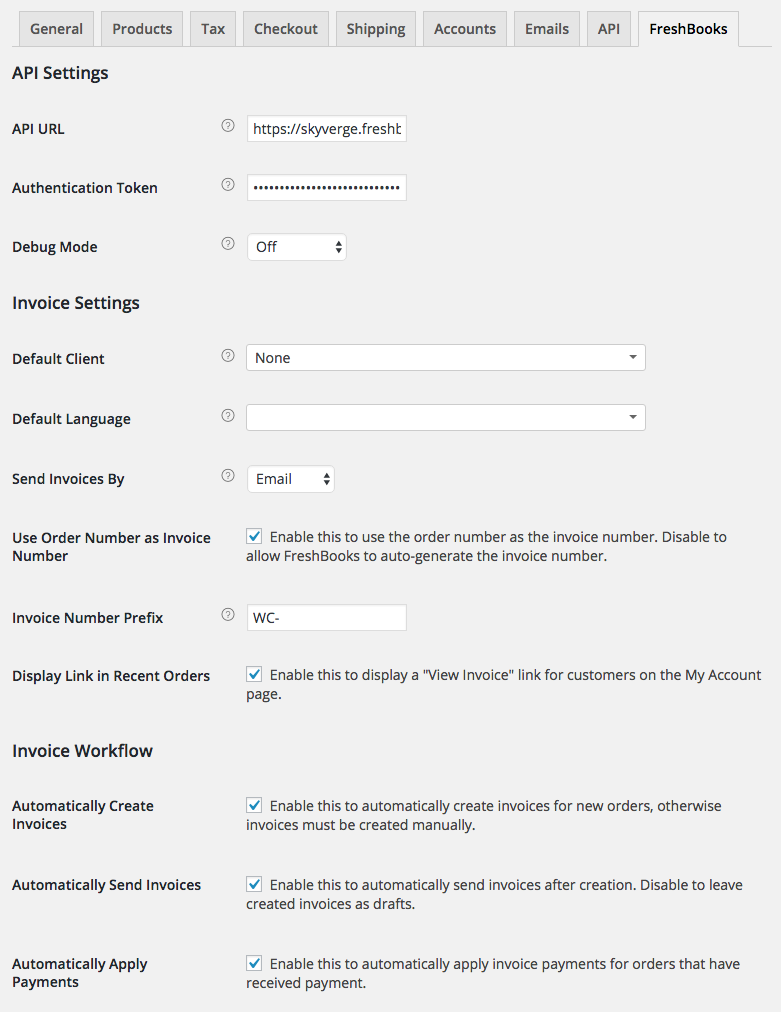Click the Automatically Create Invoices label
This screenshot has width=781, height=1012.
pyautogui.click(x=83, y=815)
